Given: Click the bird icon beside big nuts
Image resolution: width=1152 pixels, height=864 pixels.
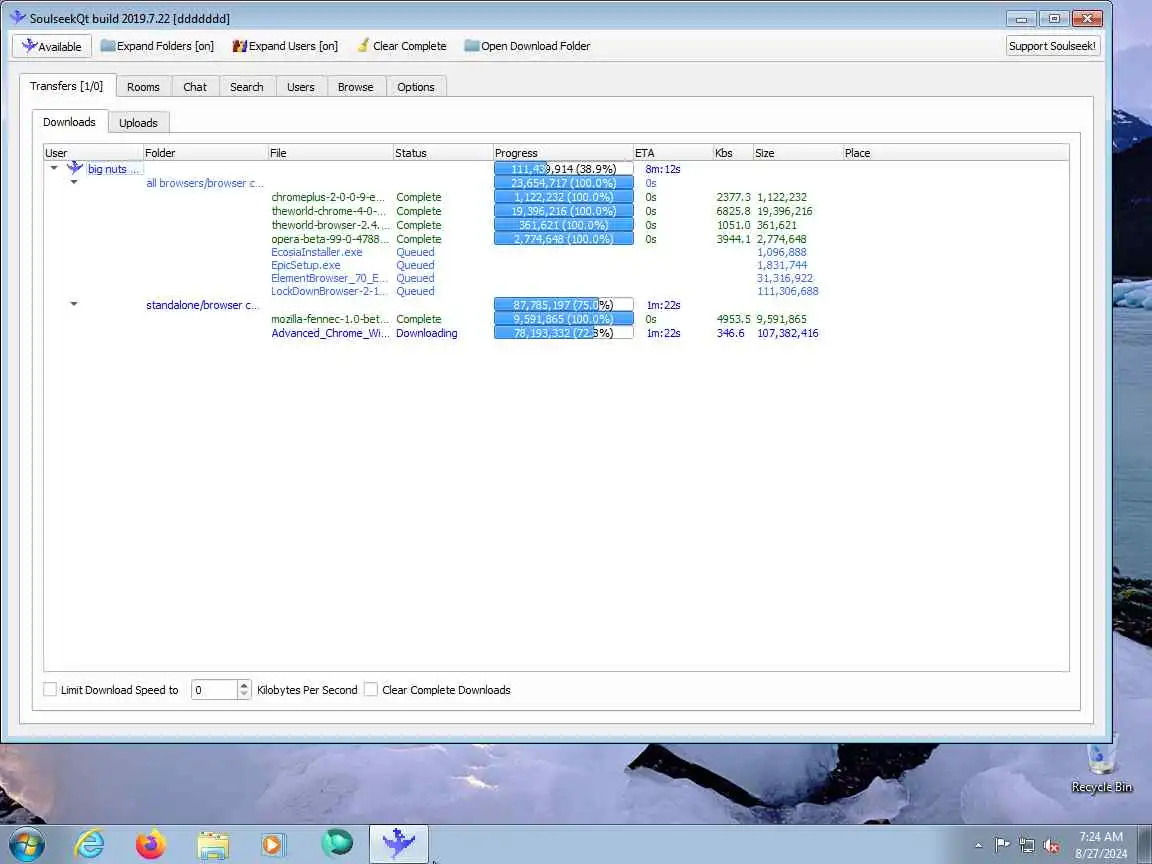Looking at the screenshot, I should [x=75, y=168].
